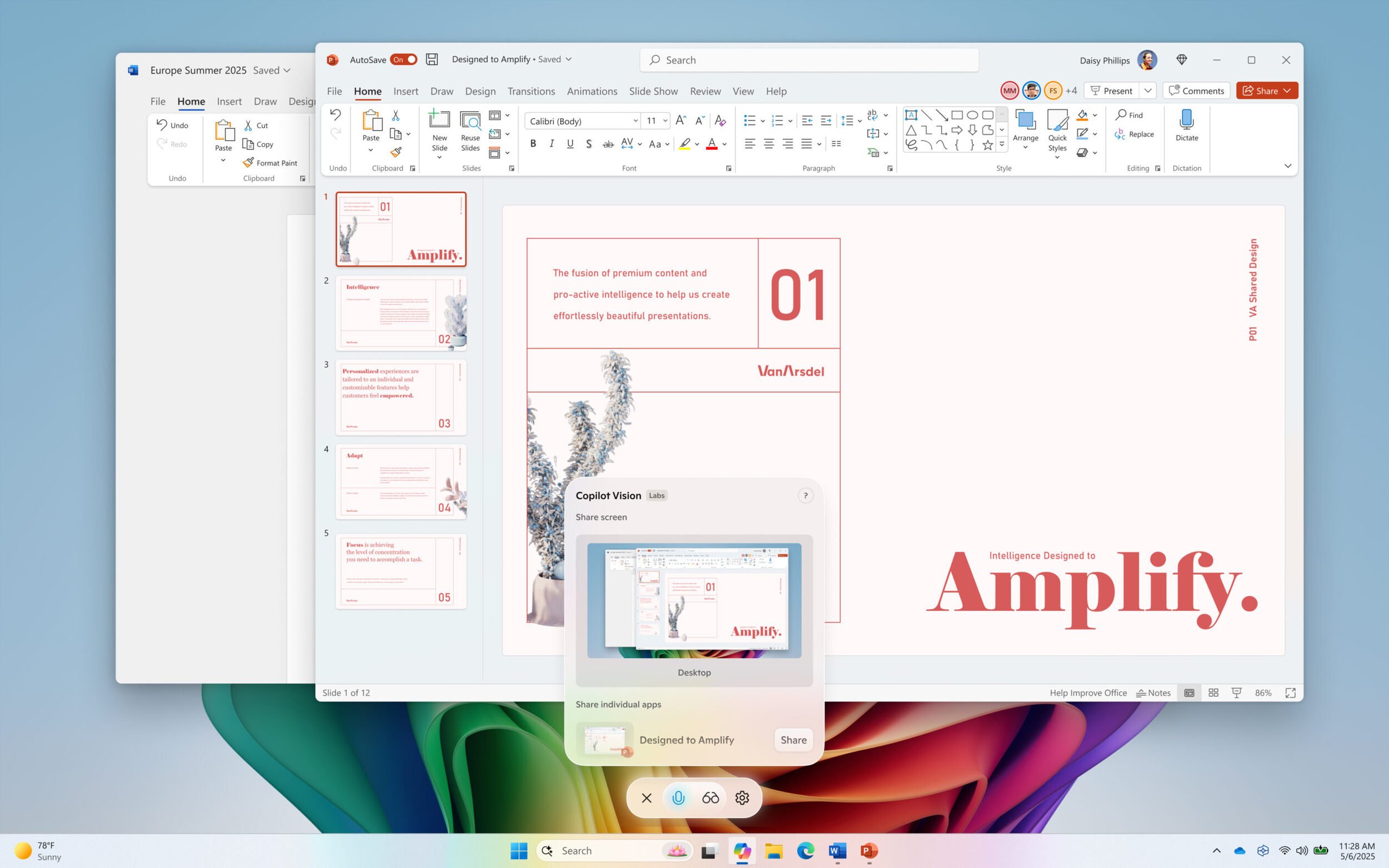Open the Review ribbon tab
The height and width of the screenshot is (868, 1389).
(x=705, y=91)
